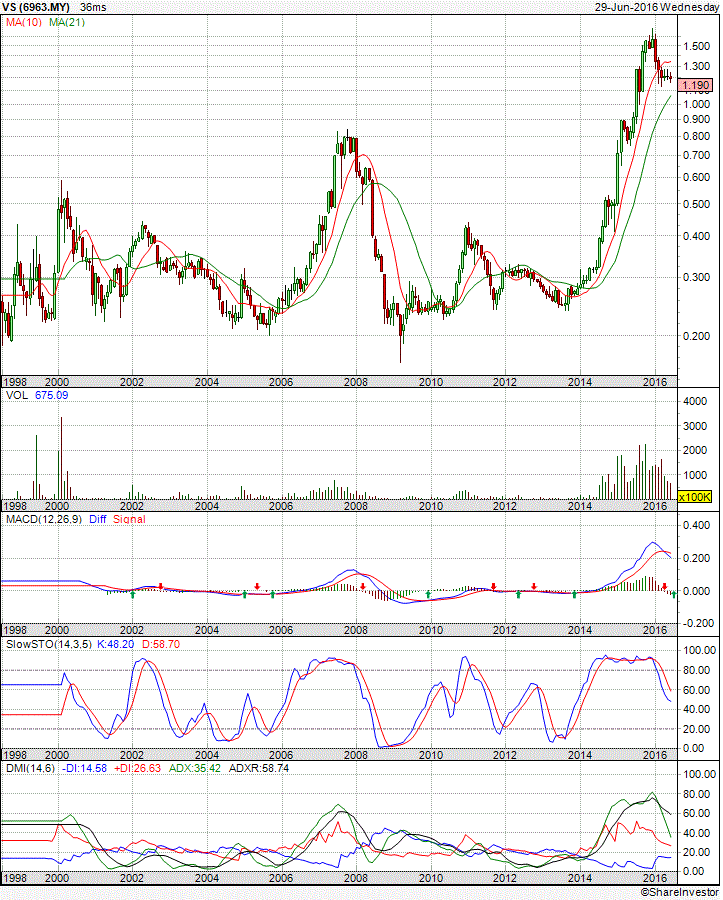
Task: Click the 4000 volume axis label
Action: (x=695, y=401)
